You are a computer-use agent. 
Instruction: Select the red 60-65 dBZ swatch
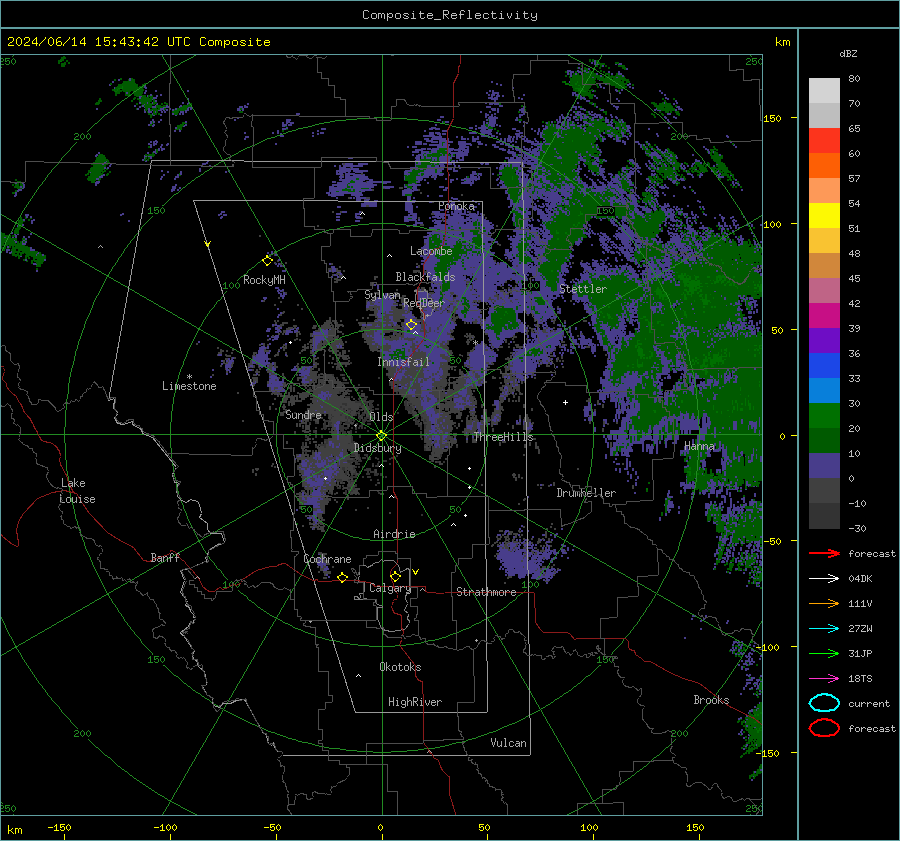(824, 141)
